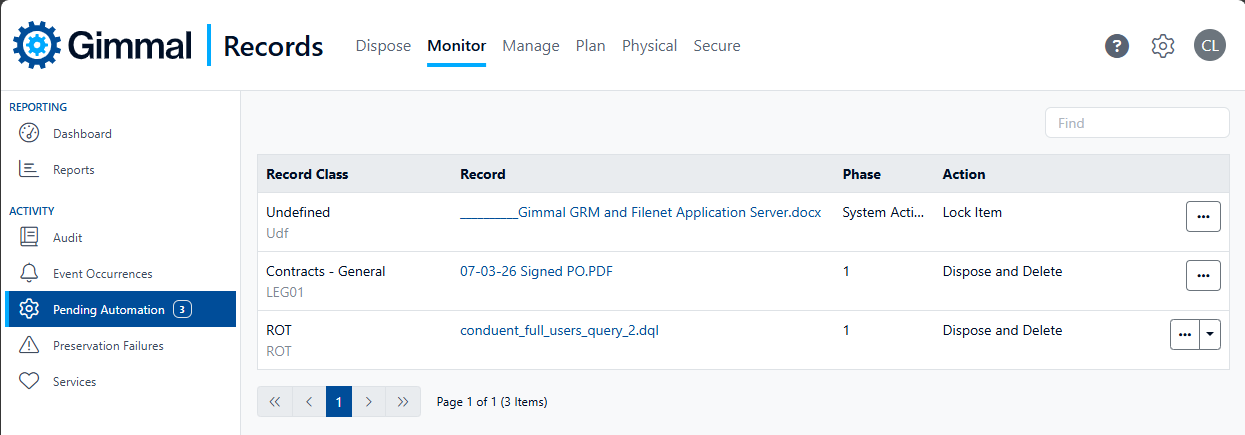Image resolution: width=1245 pixels, height=435 pixels.
Task: Open Preservation Failures warning item
Action: point(108,346)
